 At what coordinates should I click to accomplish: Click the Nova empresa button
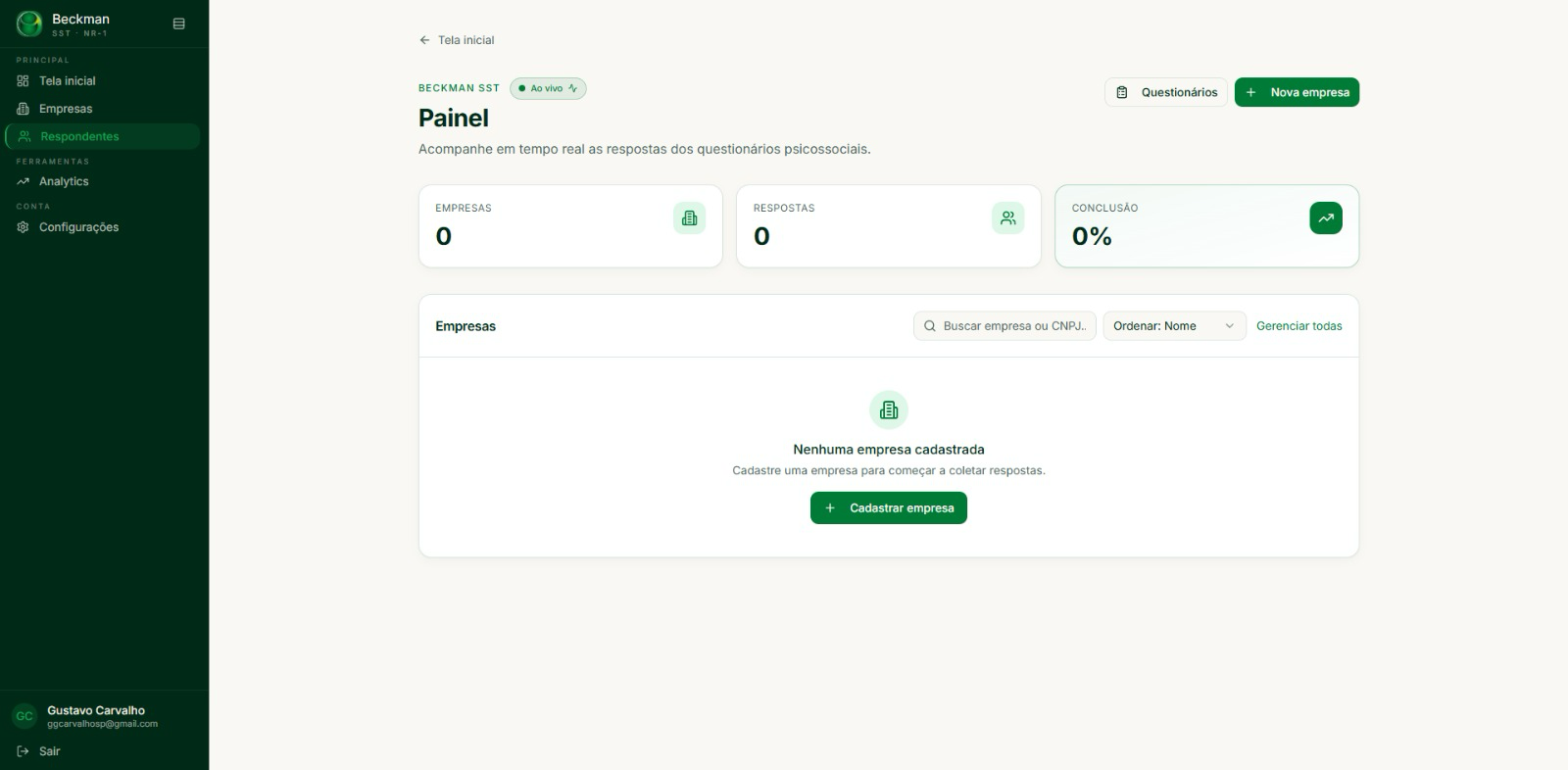1297,92
